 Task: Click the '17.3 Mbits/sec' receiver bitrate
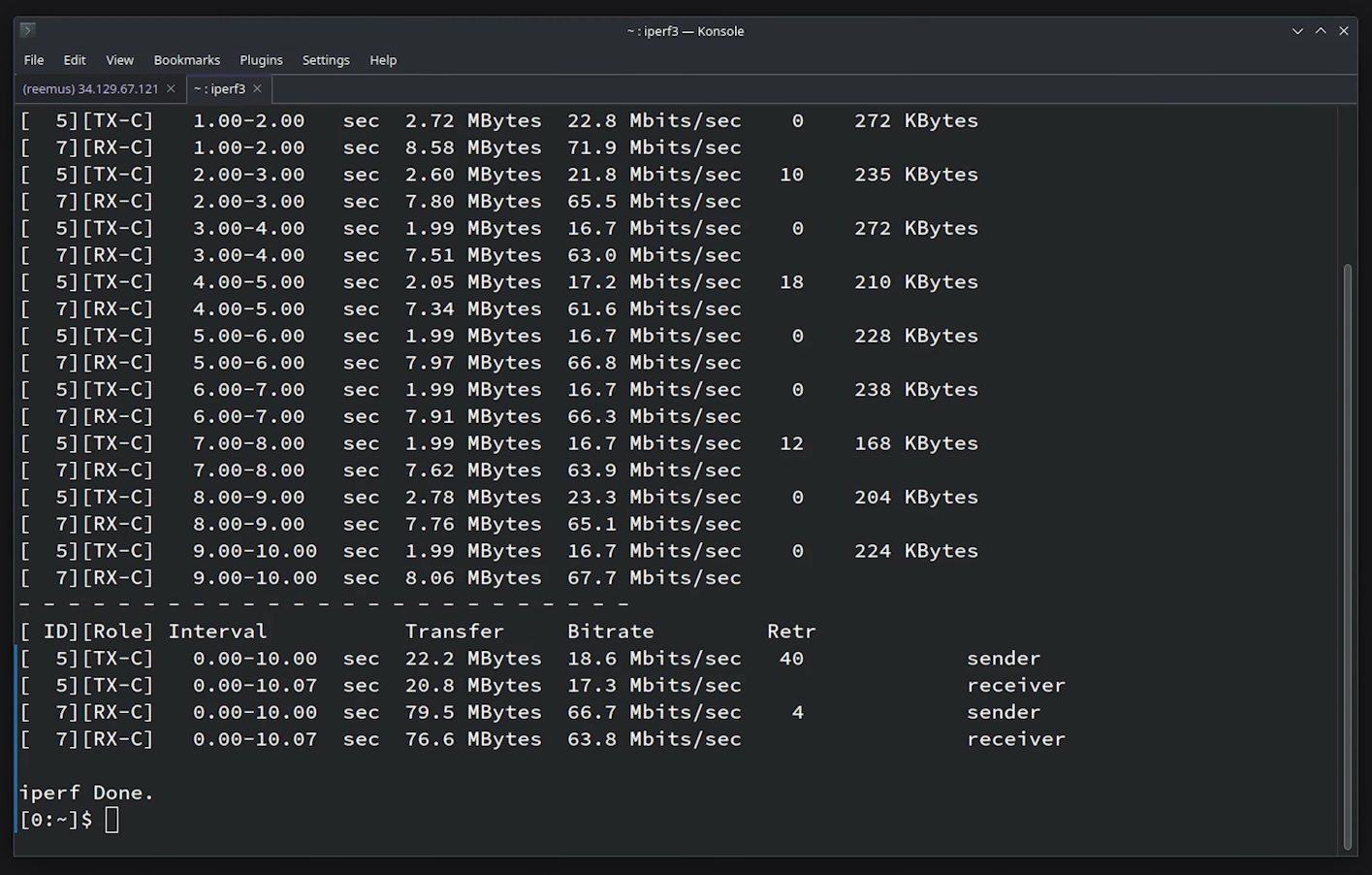(654, 686)
